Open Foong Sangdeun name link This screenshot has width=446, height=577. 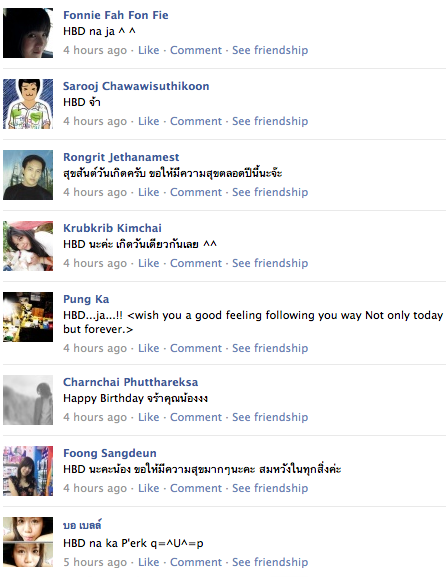tap(110, 453)
